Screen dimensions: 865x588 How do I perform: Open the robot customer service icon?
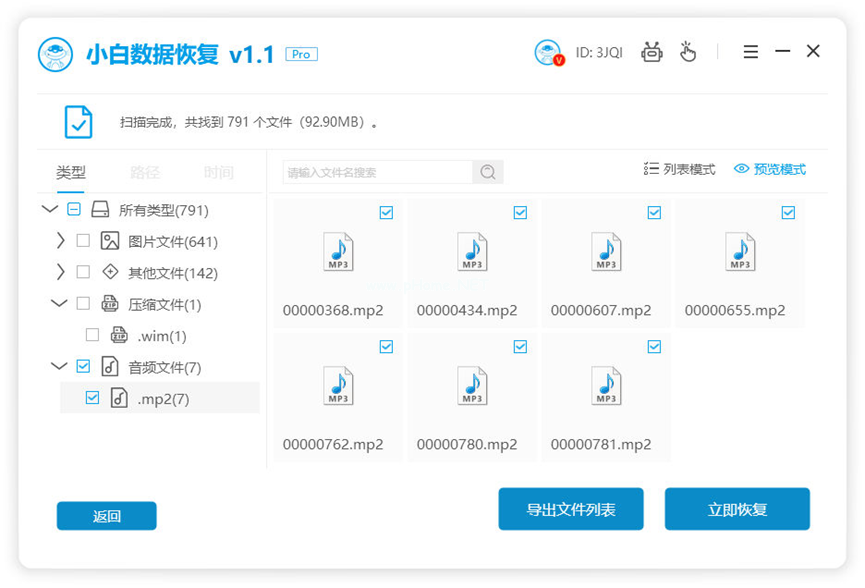coord(652,51)
